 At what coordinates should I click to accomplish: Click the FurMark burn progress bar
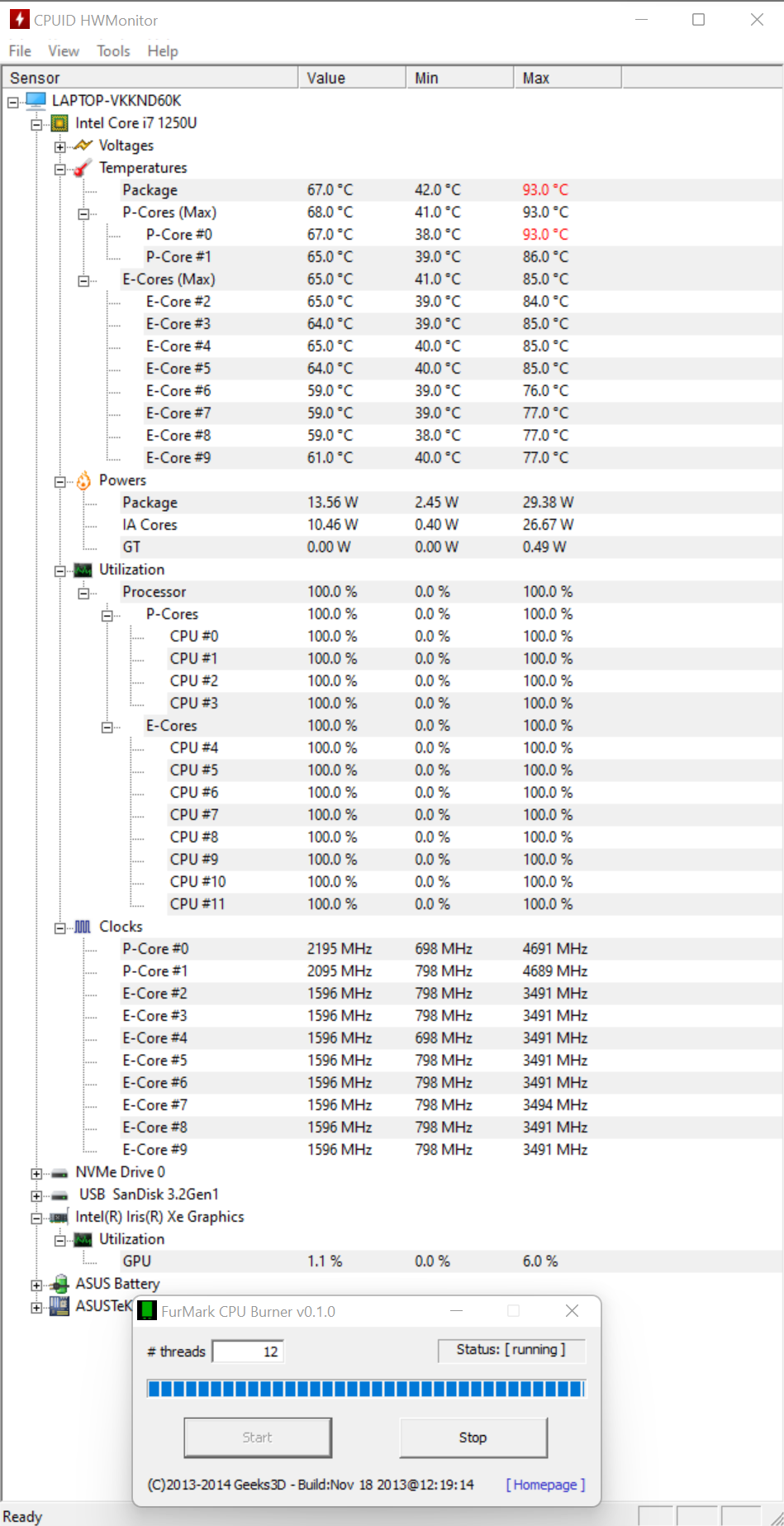(x=365, y=1388)
